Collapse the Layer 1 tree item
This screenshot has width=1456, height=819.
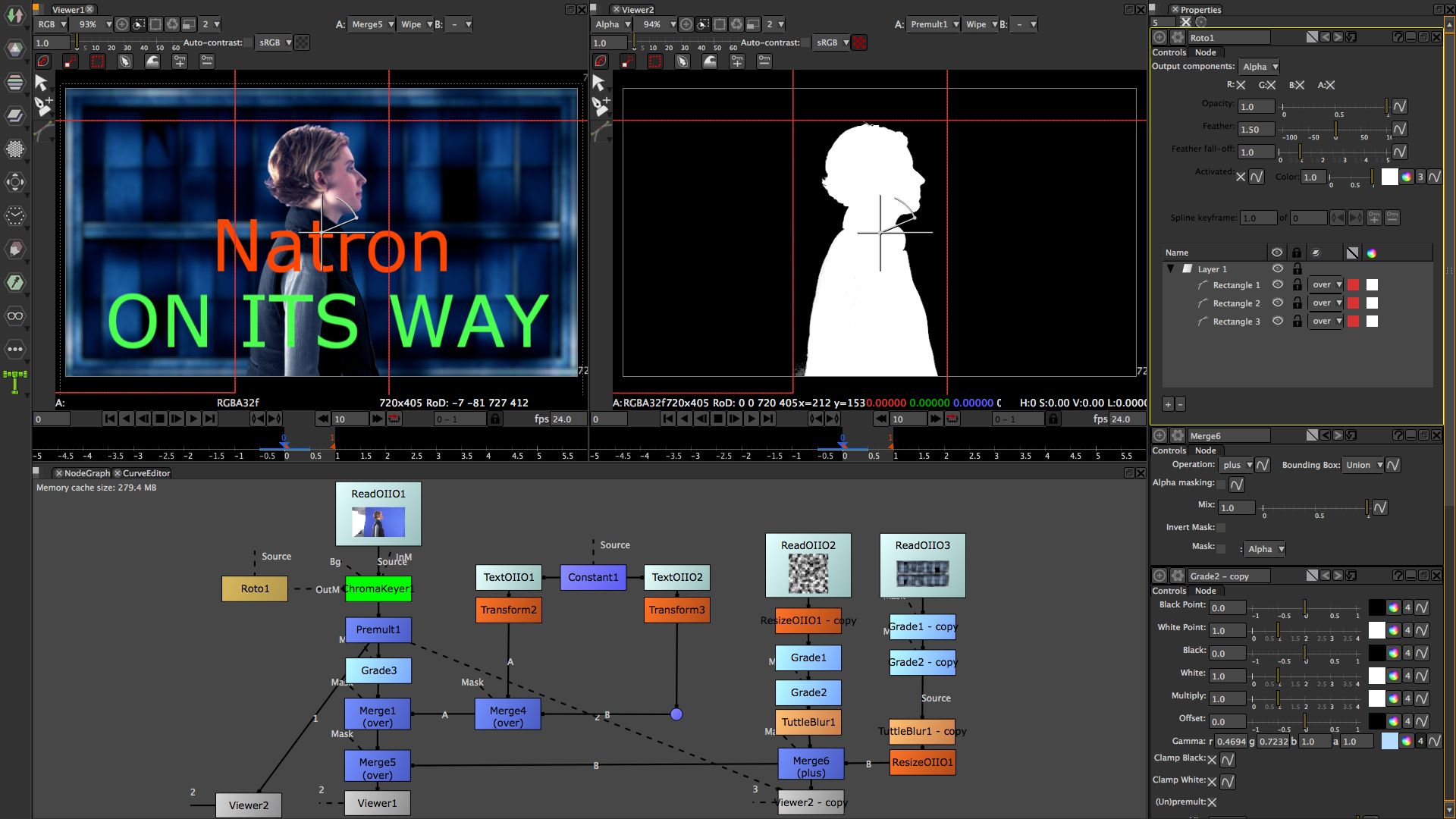pyautogui.click(x=1170, y=268)
